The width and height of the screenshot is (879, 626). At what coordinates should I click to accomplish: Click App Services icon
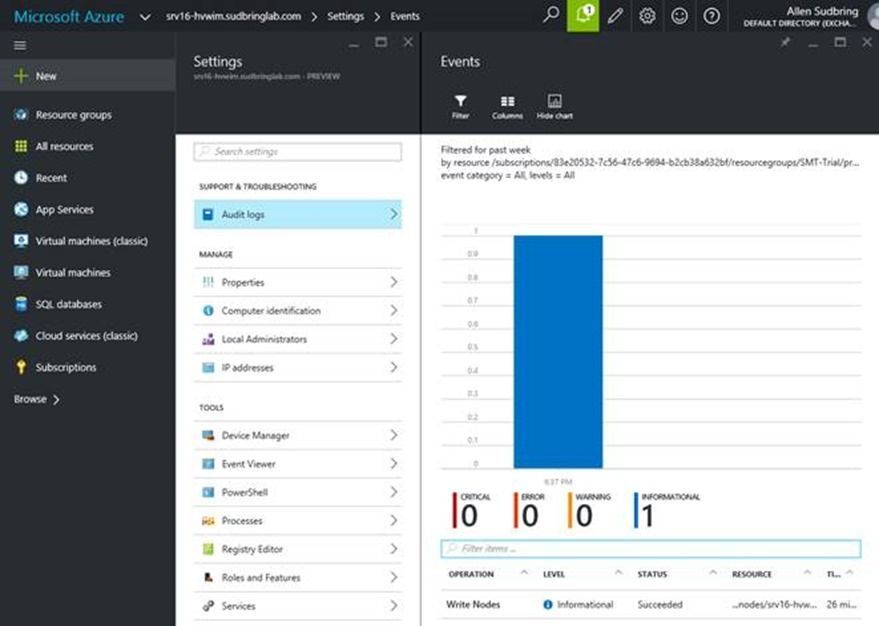(21, 210)
